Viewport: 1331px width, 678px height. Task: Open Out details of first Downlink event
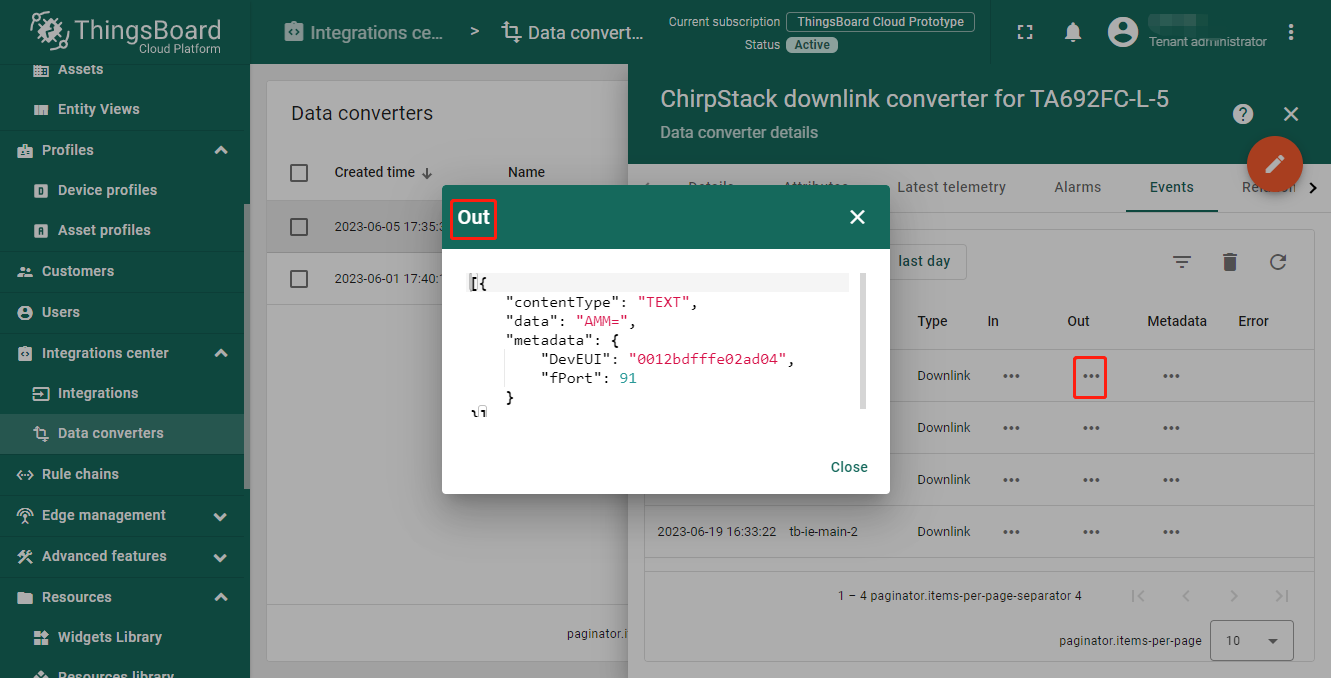[x=1091, y=376]
